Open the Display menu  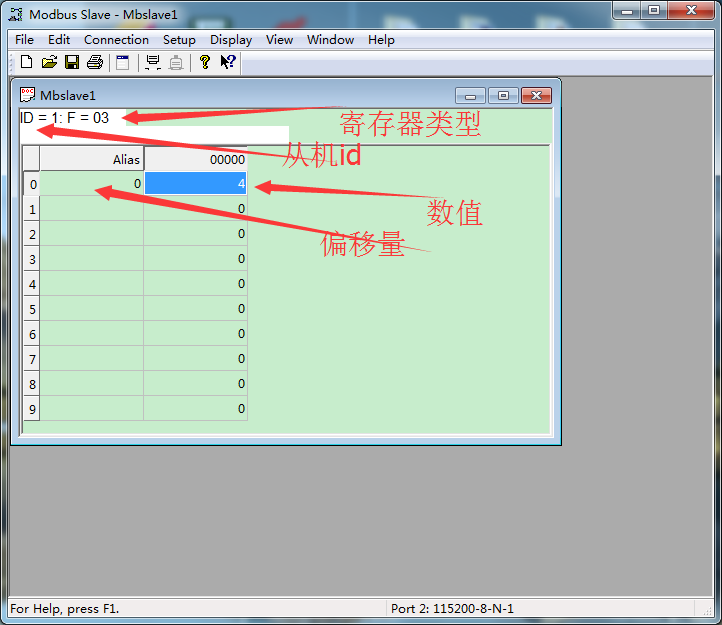pyautogui.click(x=231, y=40)
